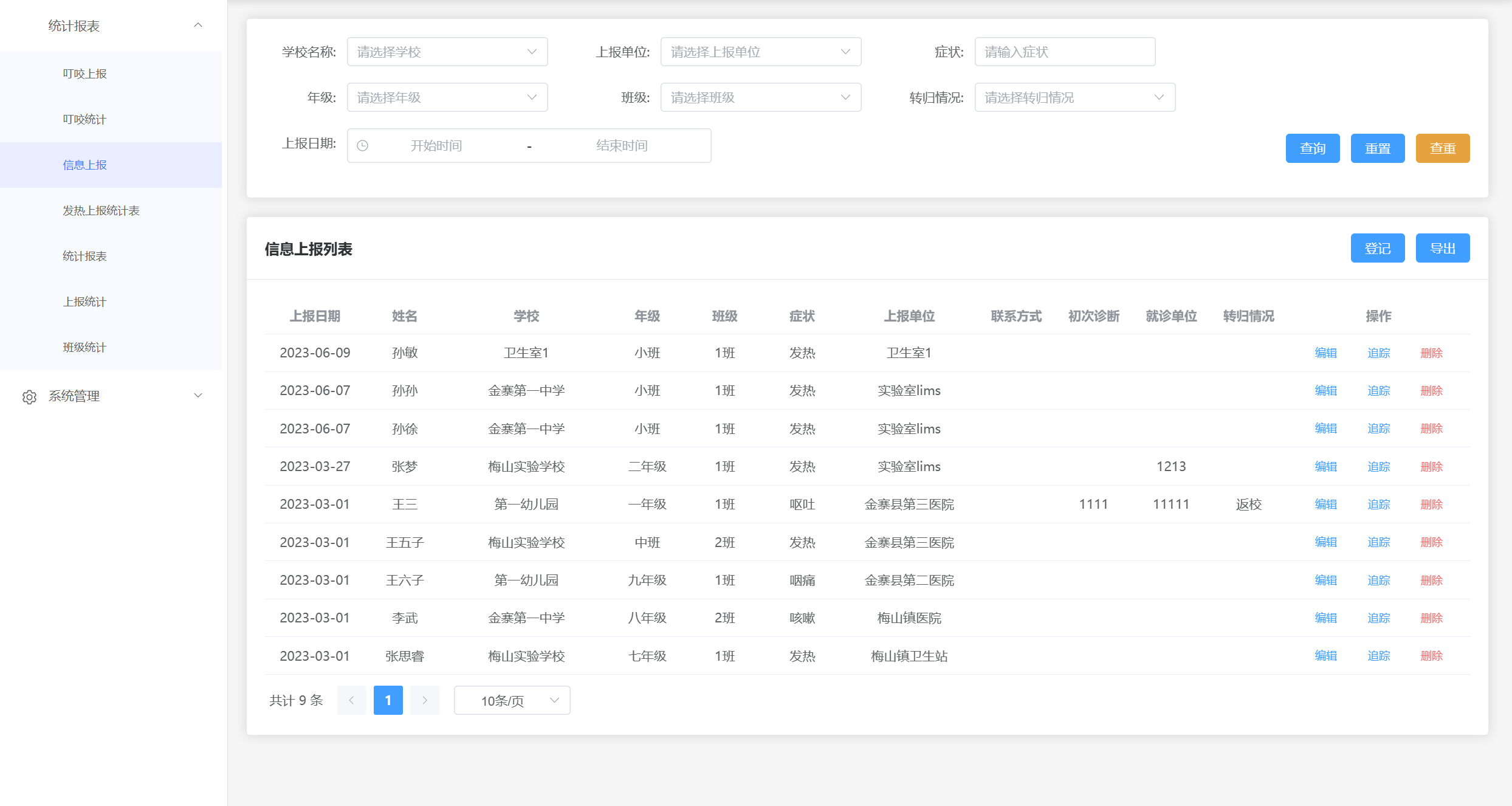Open the 年级 grade dropdown
1512x806 pixels.
[x=447, y=97]
